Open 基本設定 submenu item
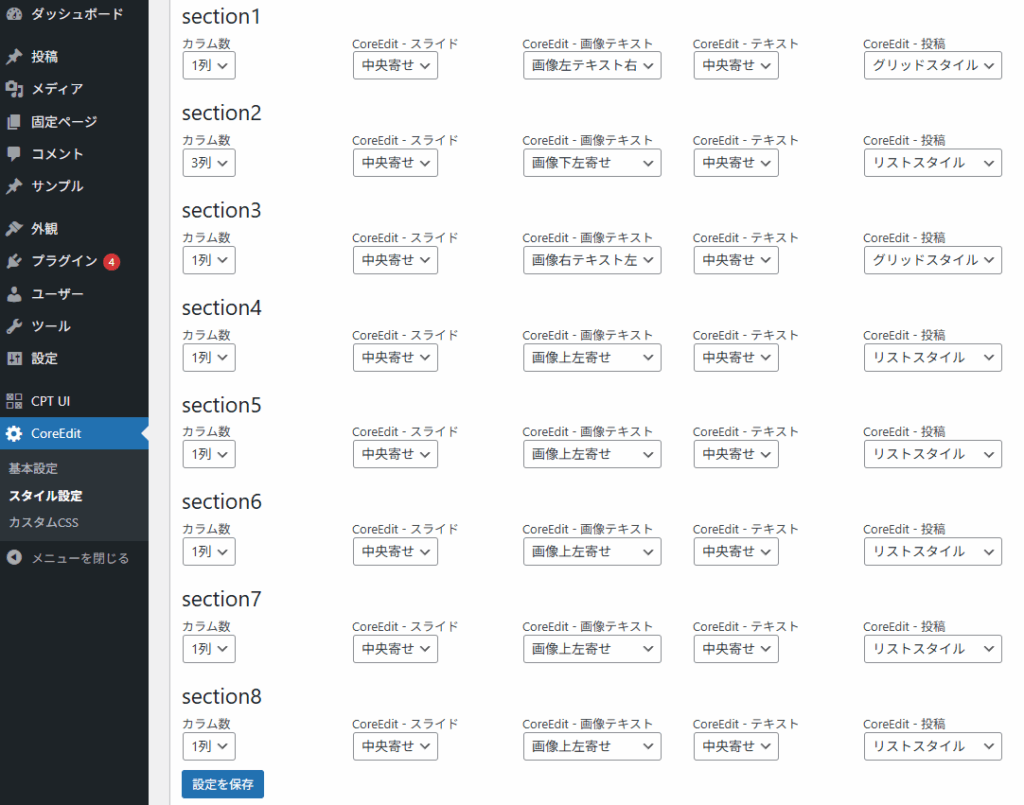Viewport: 1024px width, 805px height. click(33, 468)
